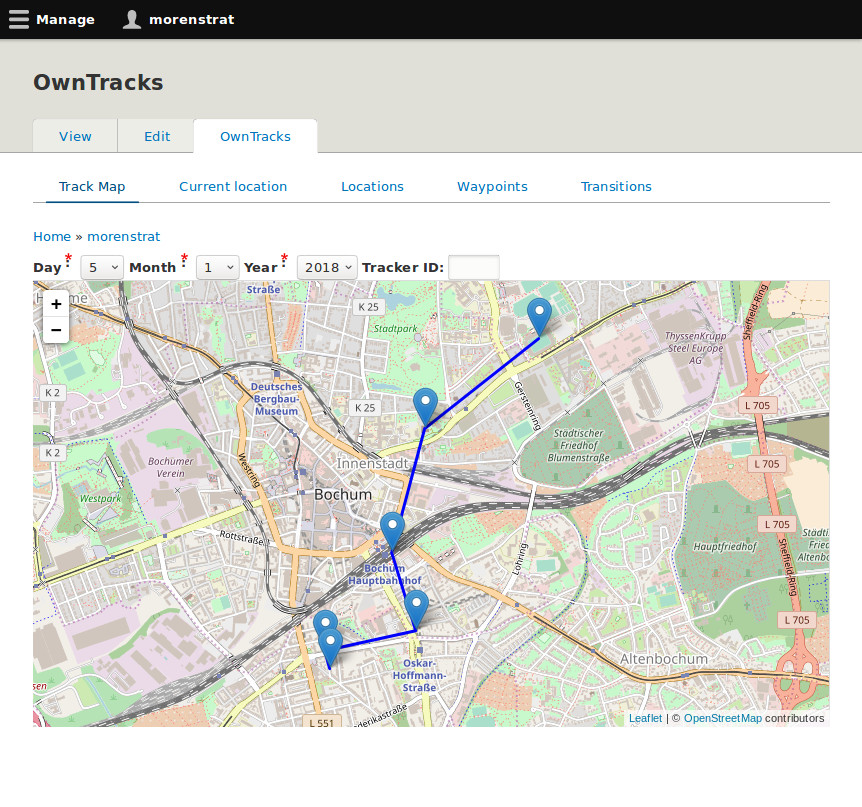
Task: Select the OwnTracks primary tab
Action: 255,136
